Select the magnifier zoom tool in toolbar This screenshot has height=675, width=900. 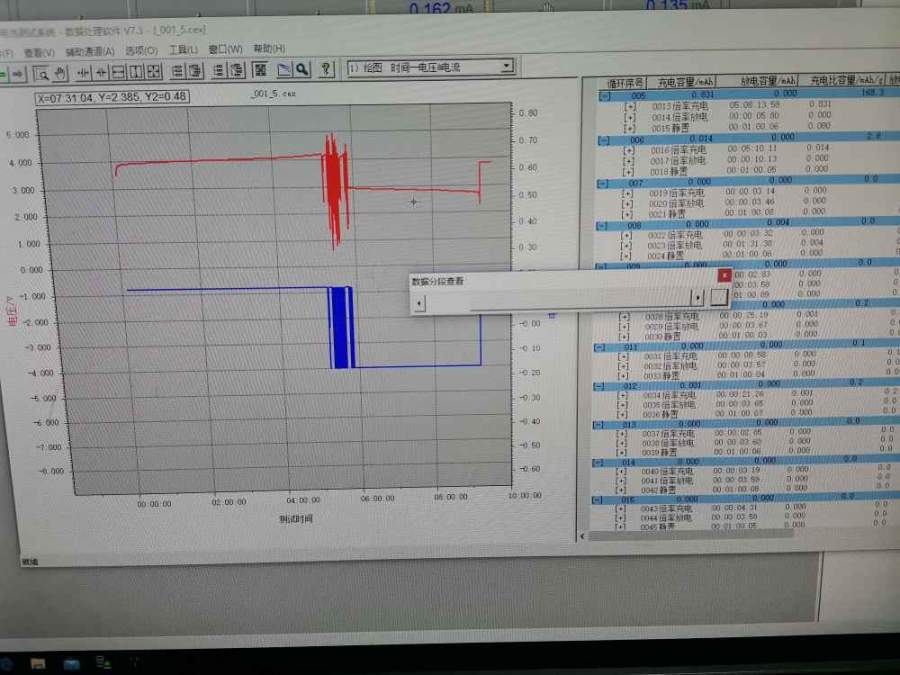43,72
